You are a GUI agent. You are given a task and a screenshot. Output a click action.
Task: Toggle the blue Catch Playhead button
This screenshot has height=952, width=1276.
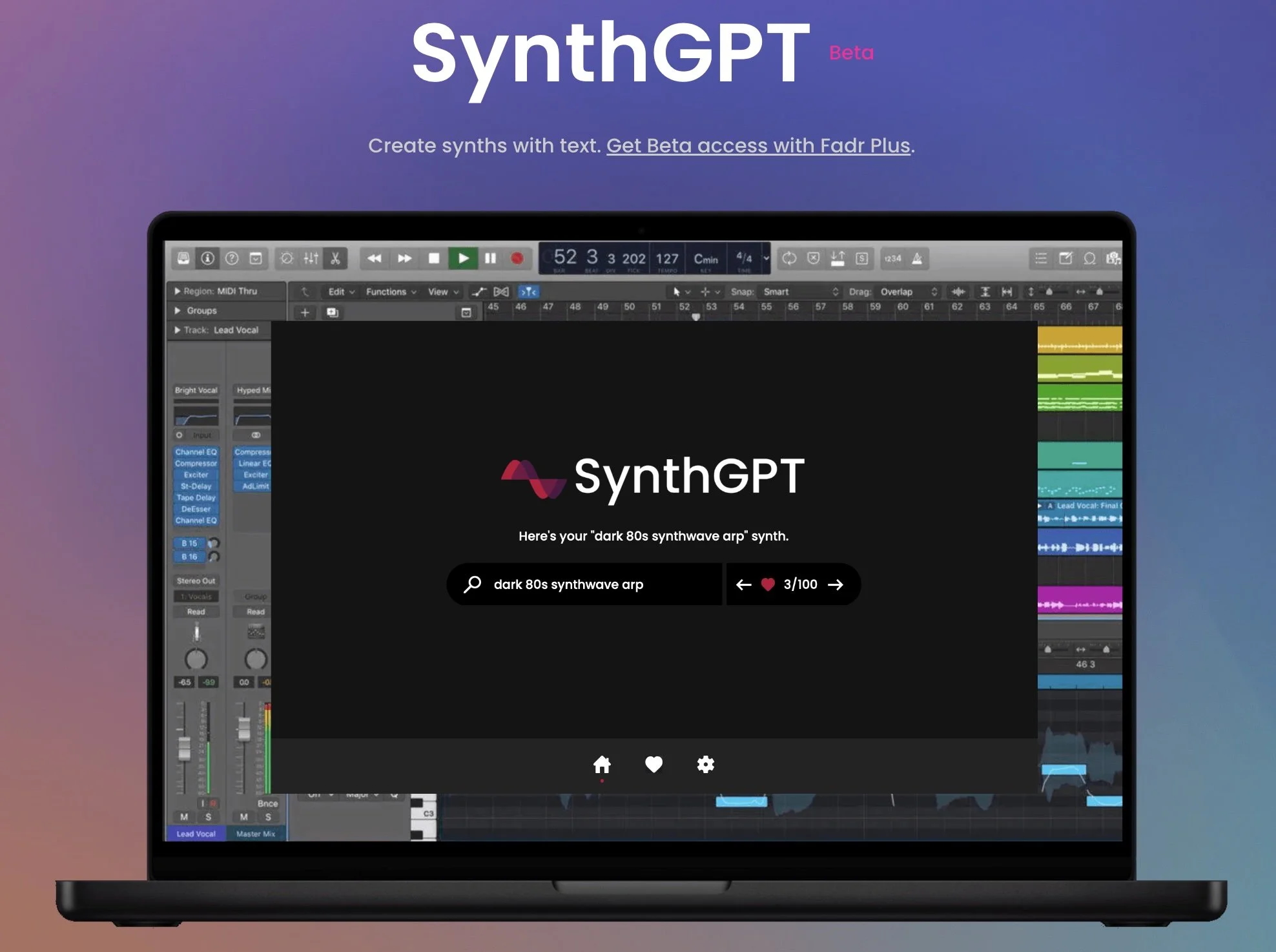coord(528,292)
